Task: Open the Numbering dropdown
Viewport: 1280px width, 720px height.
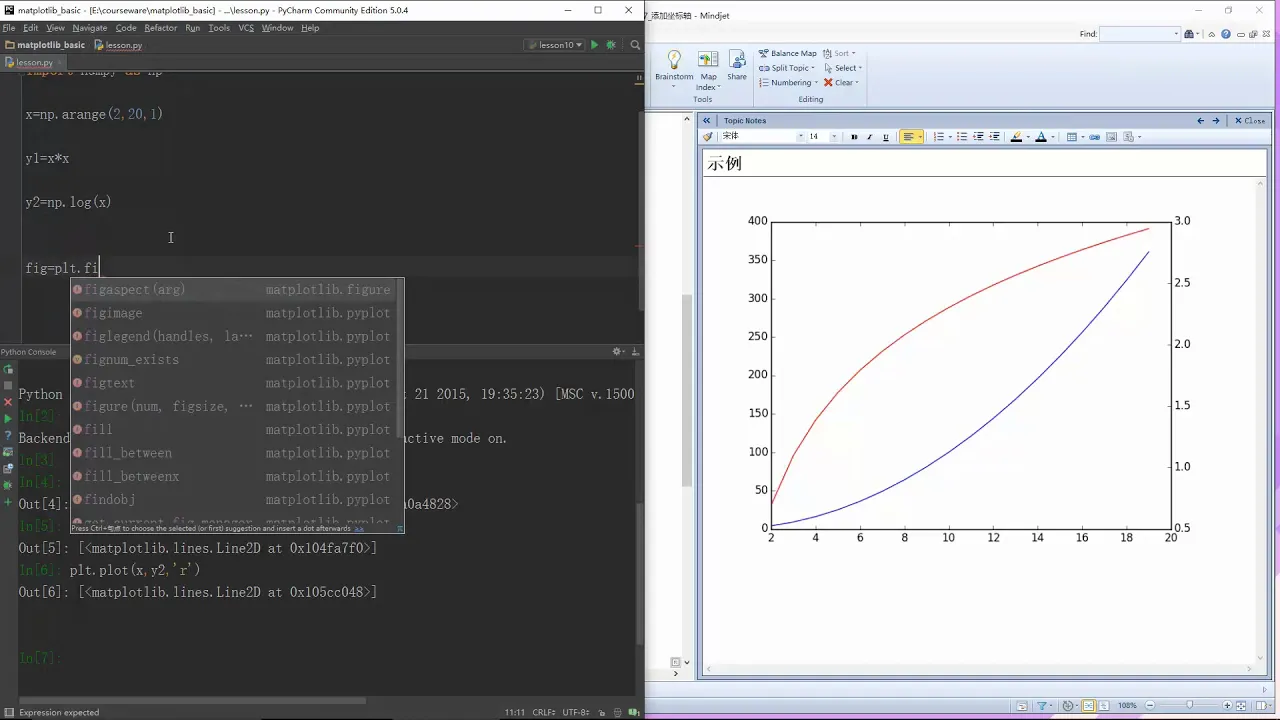Action: tap(788, 83)
